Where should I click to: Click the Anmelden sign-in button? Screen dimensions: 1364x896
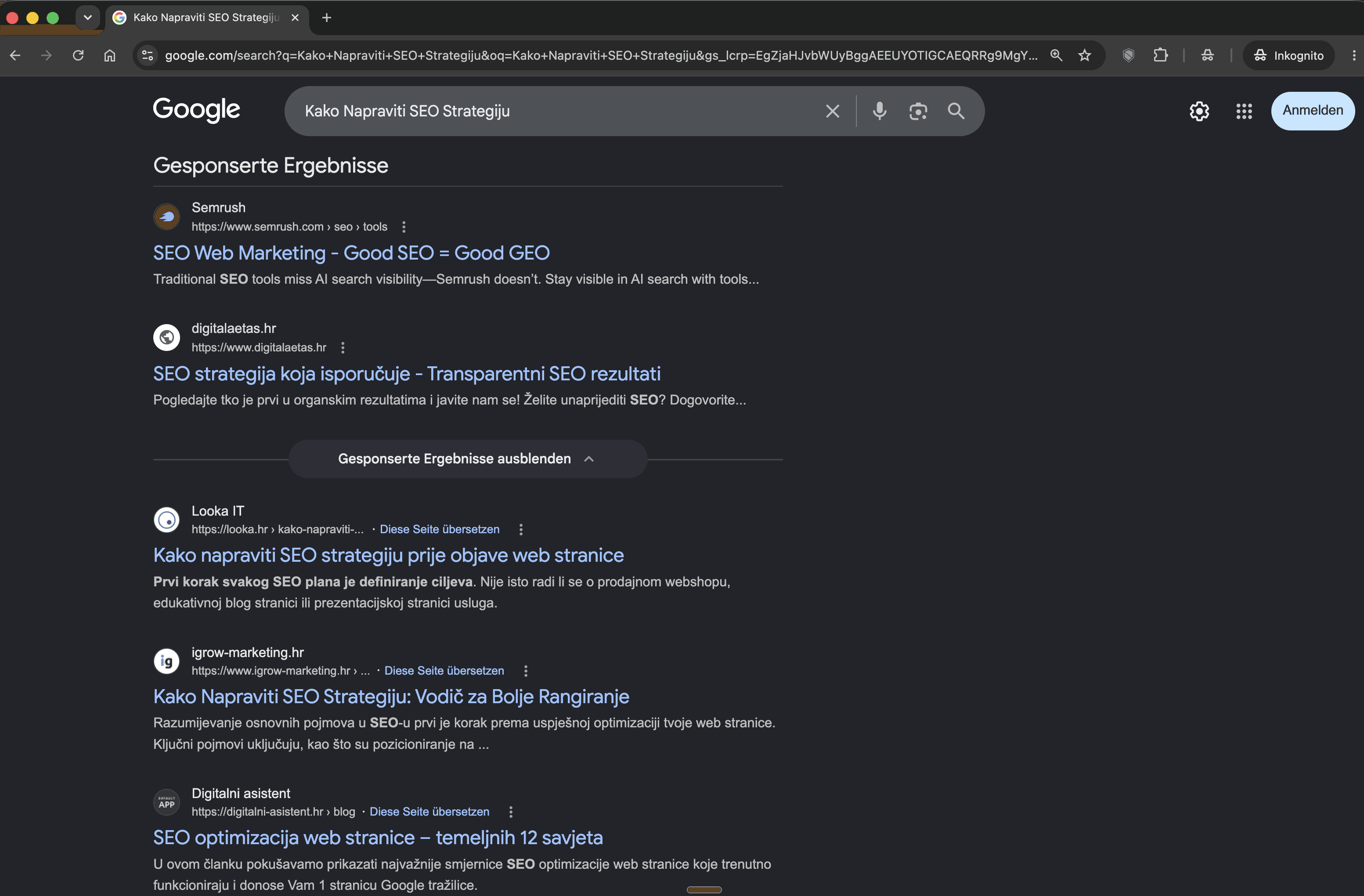coord(1313,111)
